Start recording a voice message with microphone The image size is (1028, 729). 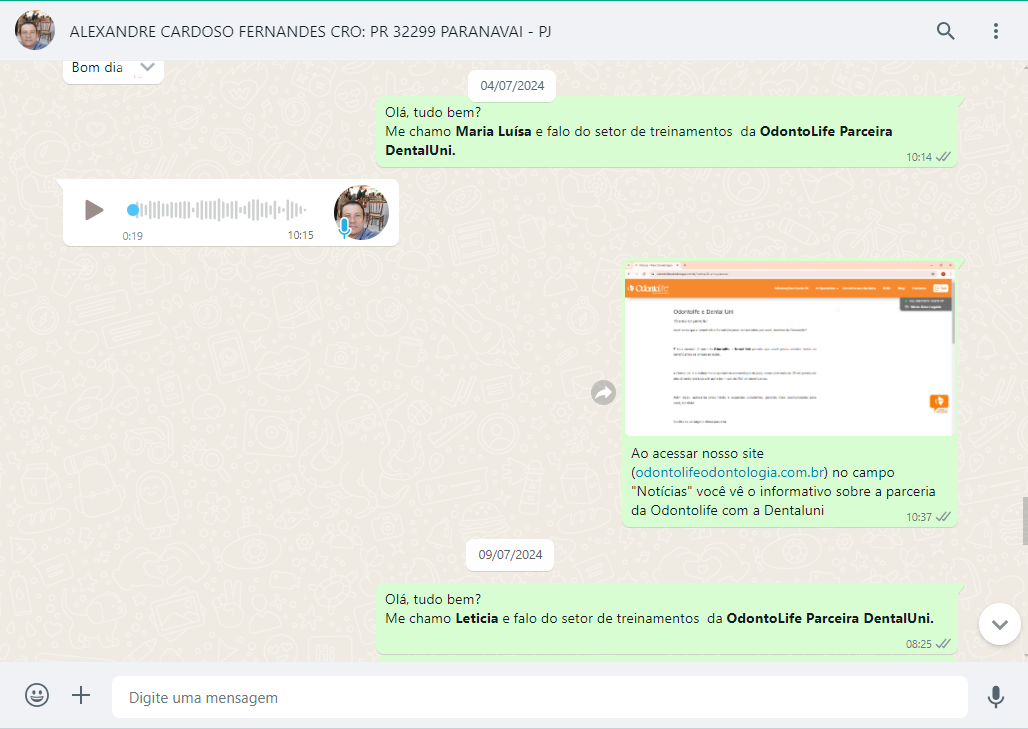pos(995,697)
